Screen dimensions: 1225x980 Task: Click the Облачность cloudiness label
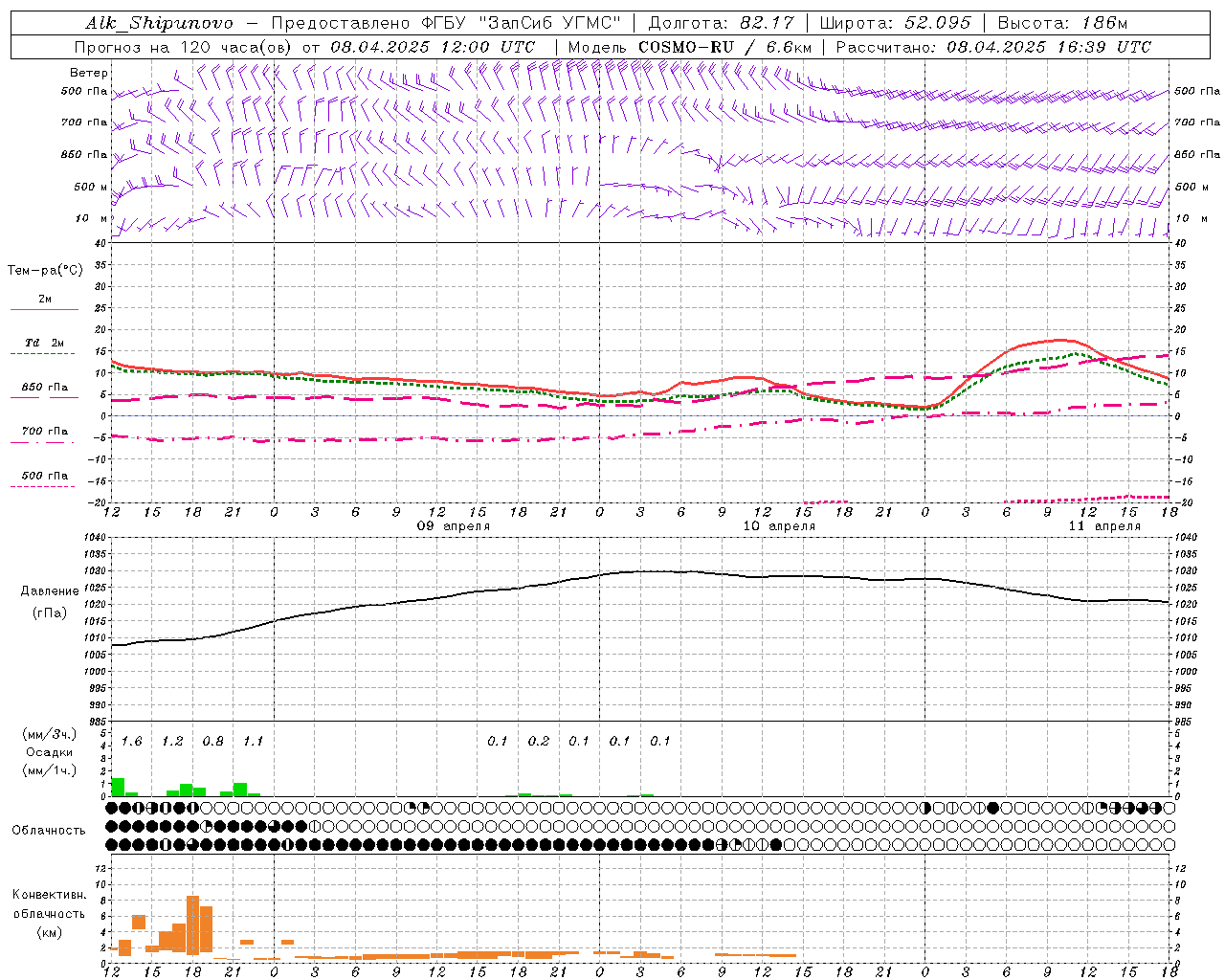point(49,831)
